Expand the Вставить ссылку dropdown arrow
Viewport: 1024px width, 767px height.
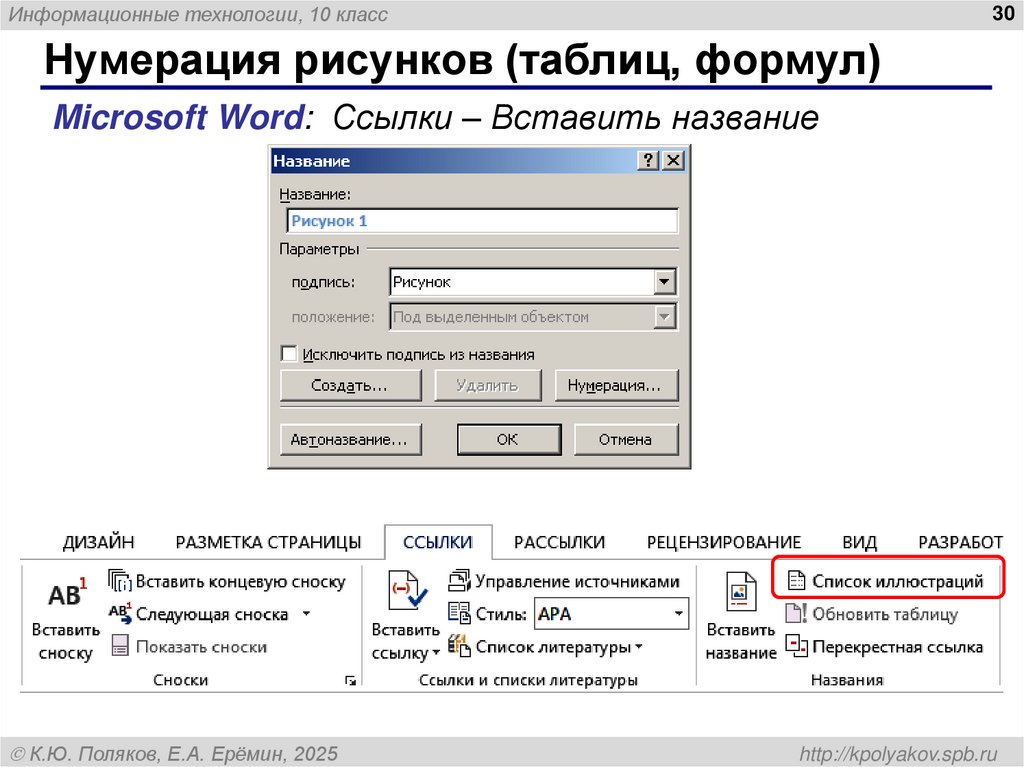(436, 653)
